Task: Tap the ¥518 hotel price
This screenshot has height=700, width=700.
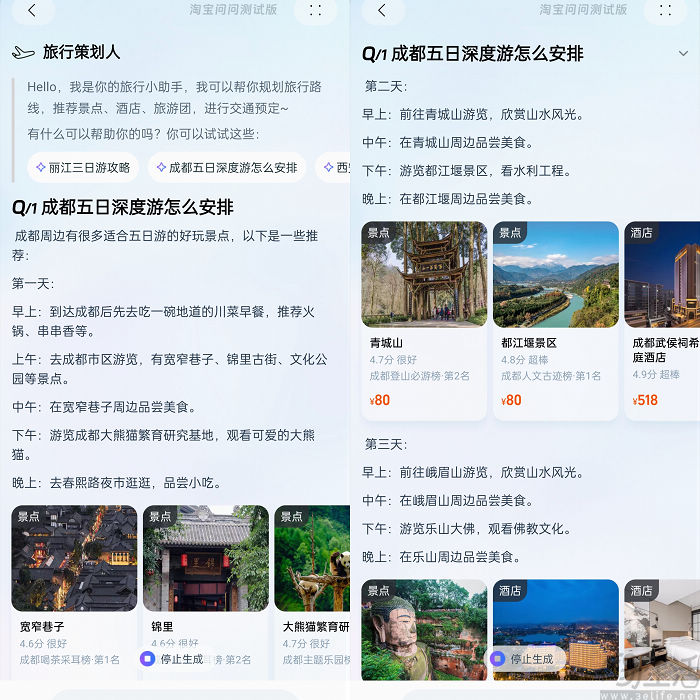Action: [645, 400]
